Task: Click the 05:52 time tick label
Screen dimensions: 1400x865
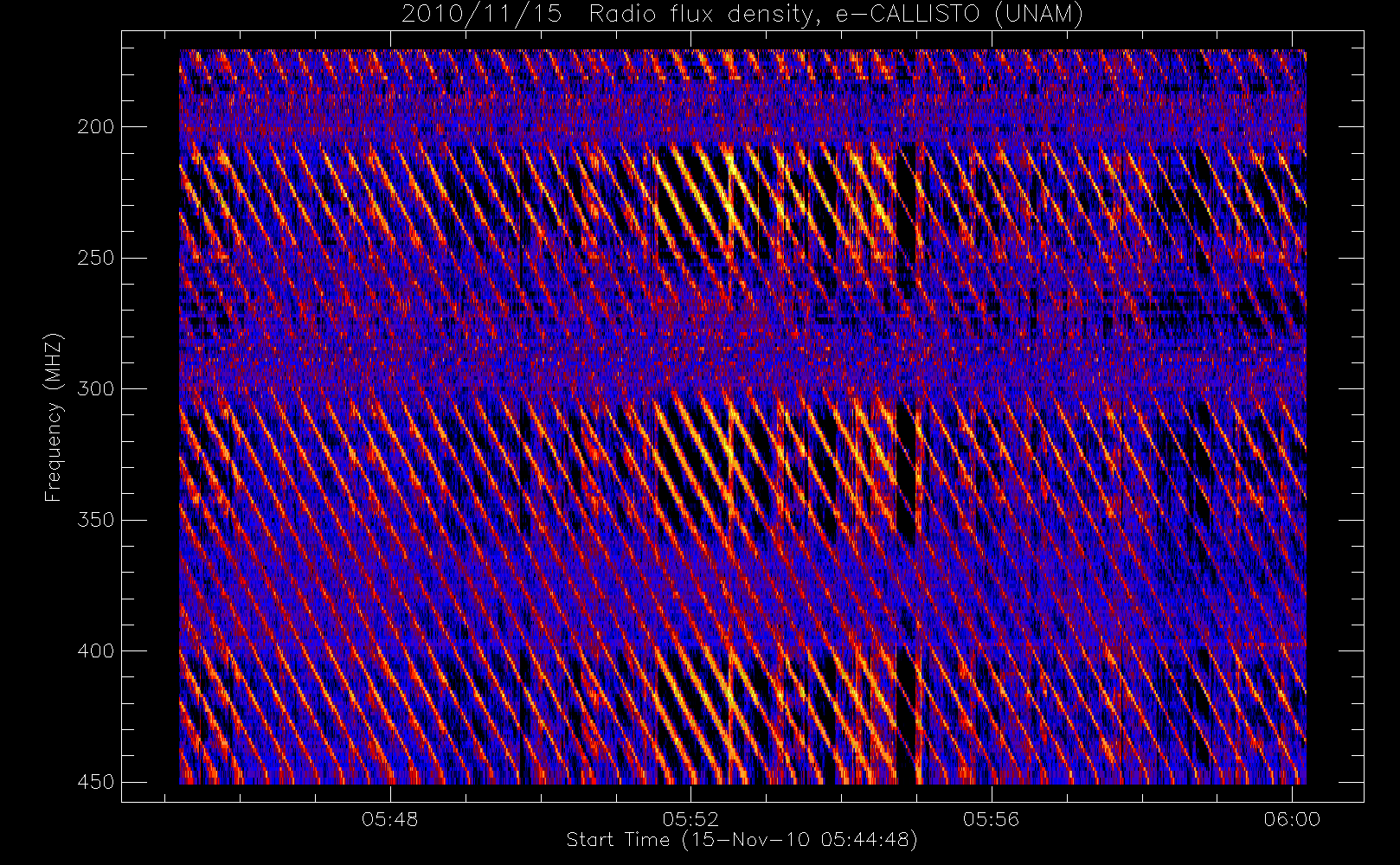Action: pyautogui.click(x=690, y=819)
